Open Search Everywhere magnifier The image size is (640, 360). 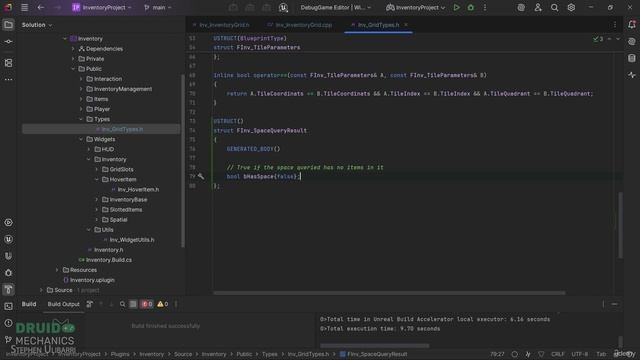point(554,7)
